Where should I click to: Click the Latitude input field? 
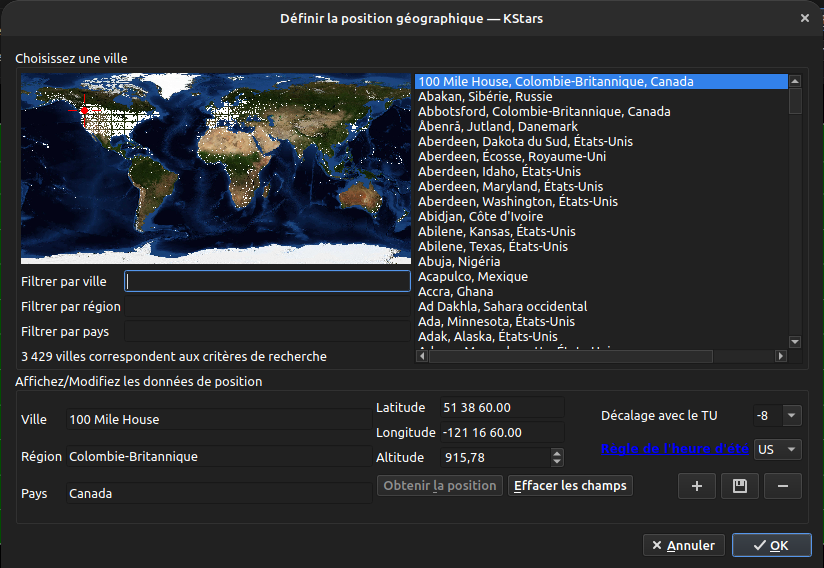click(501, 408)
